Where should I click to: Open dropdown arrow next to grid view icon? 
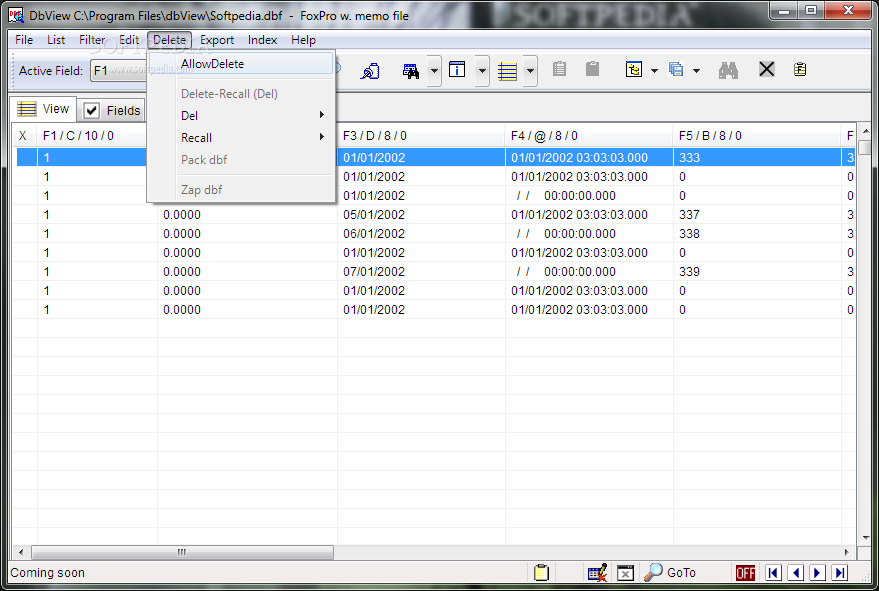coord(530,71)
